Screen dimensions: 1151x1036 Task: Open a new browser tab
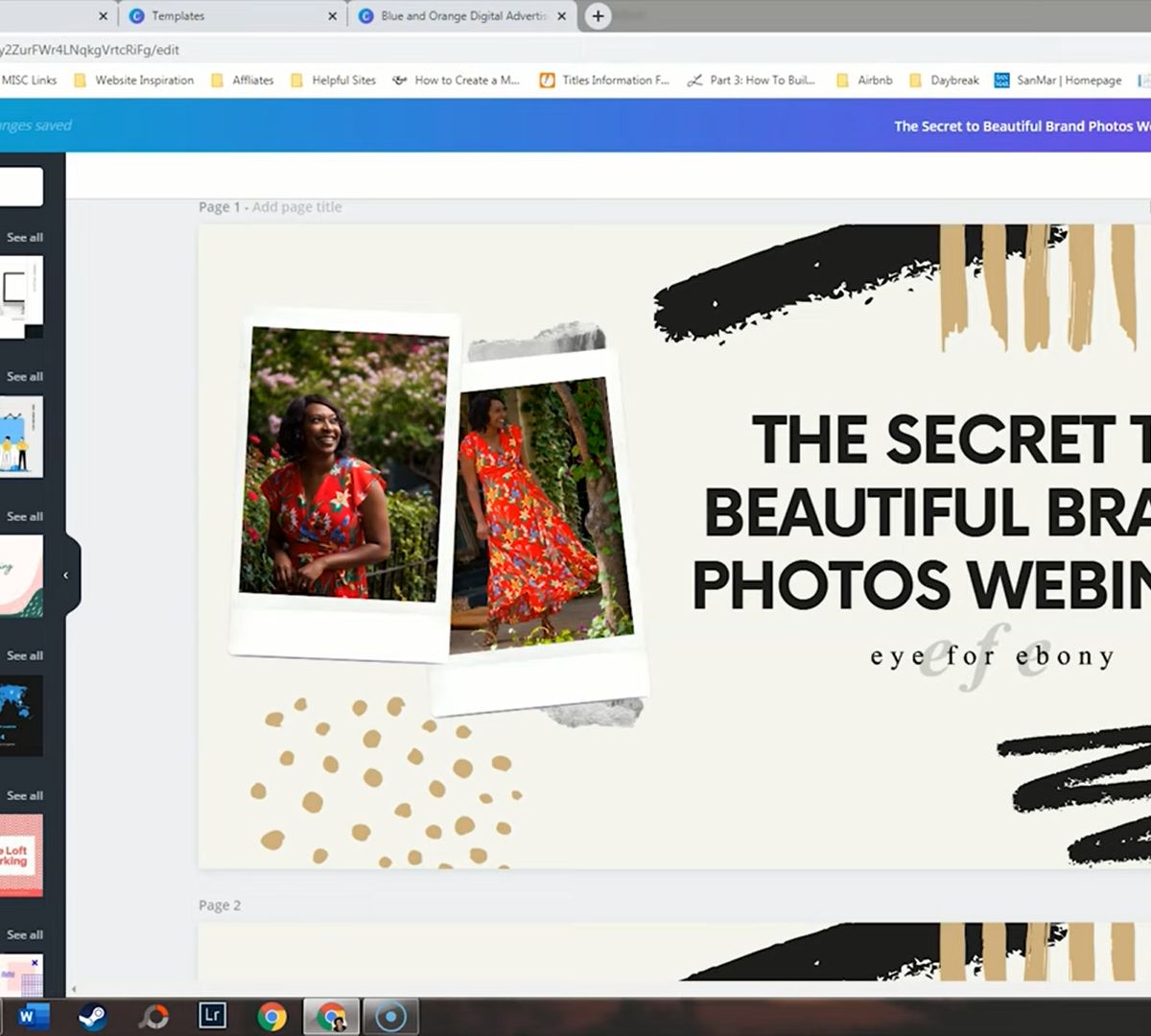598,15
